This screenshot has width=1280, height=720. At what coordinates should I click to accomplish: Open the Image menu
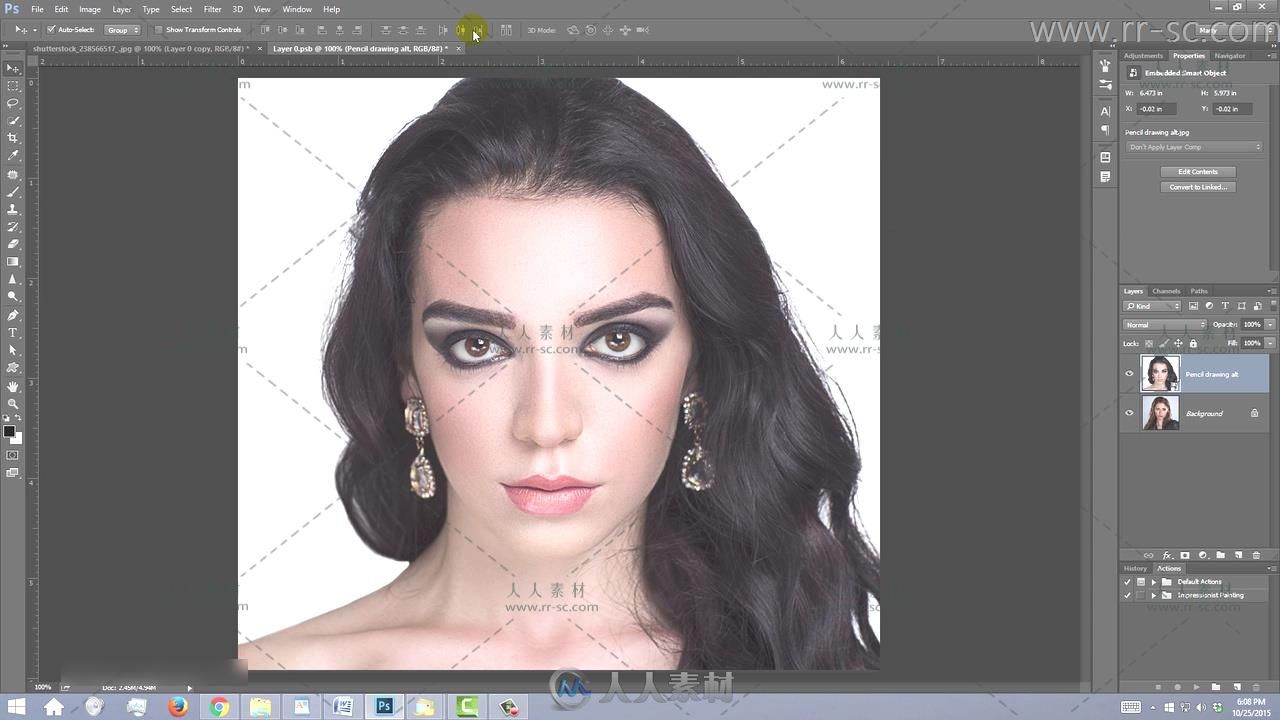pos(90,9)
